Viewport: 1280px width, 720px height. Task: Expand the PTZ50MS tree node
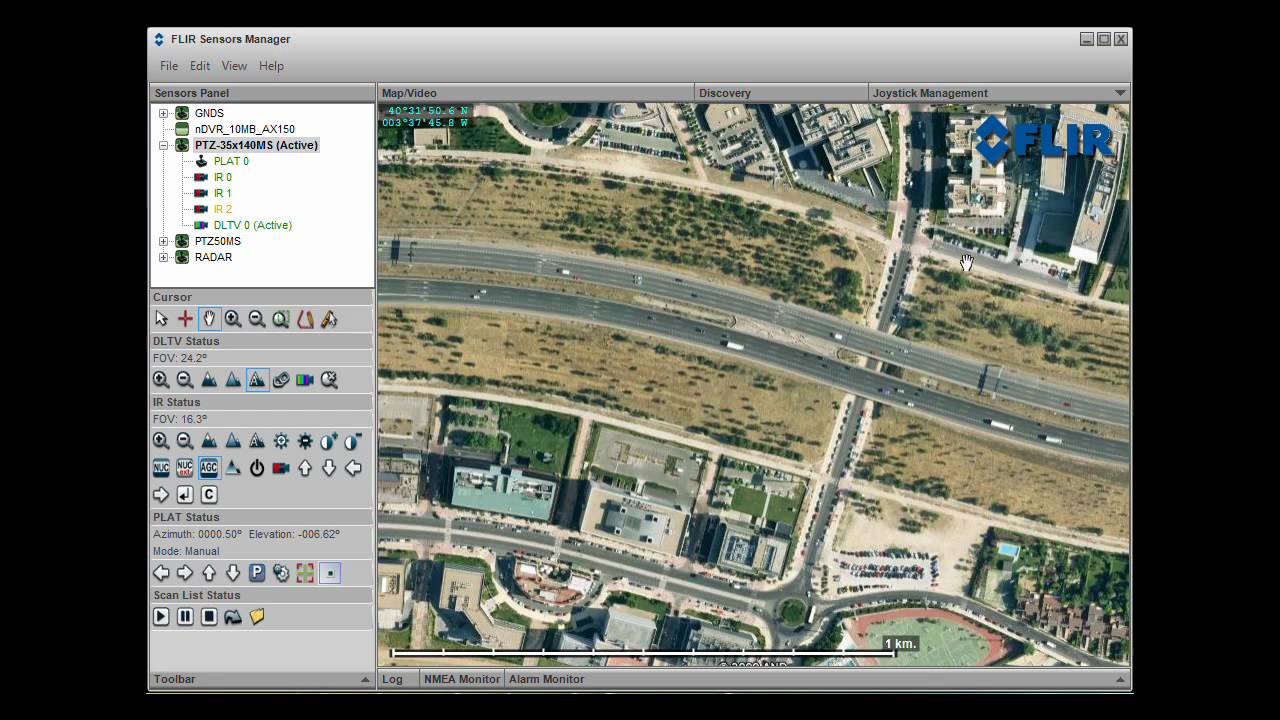coord(163,241)
